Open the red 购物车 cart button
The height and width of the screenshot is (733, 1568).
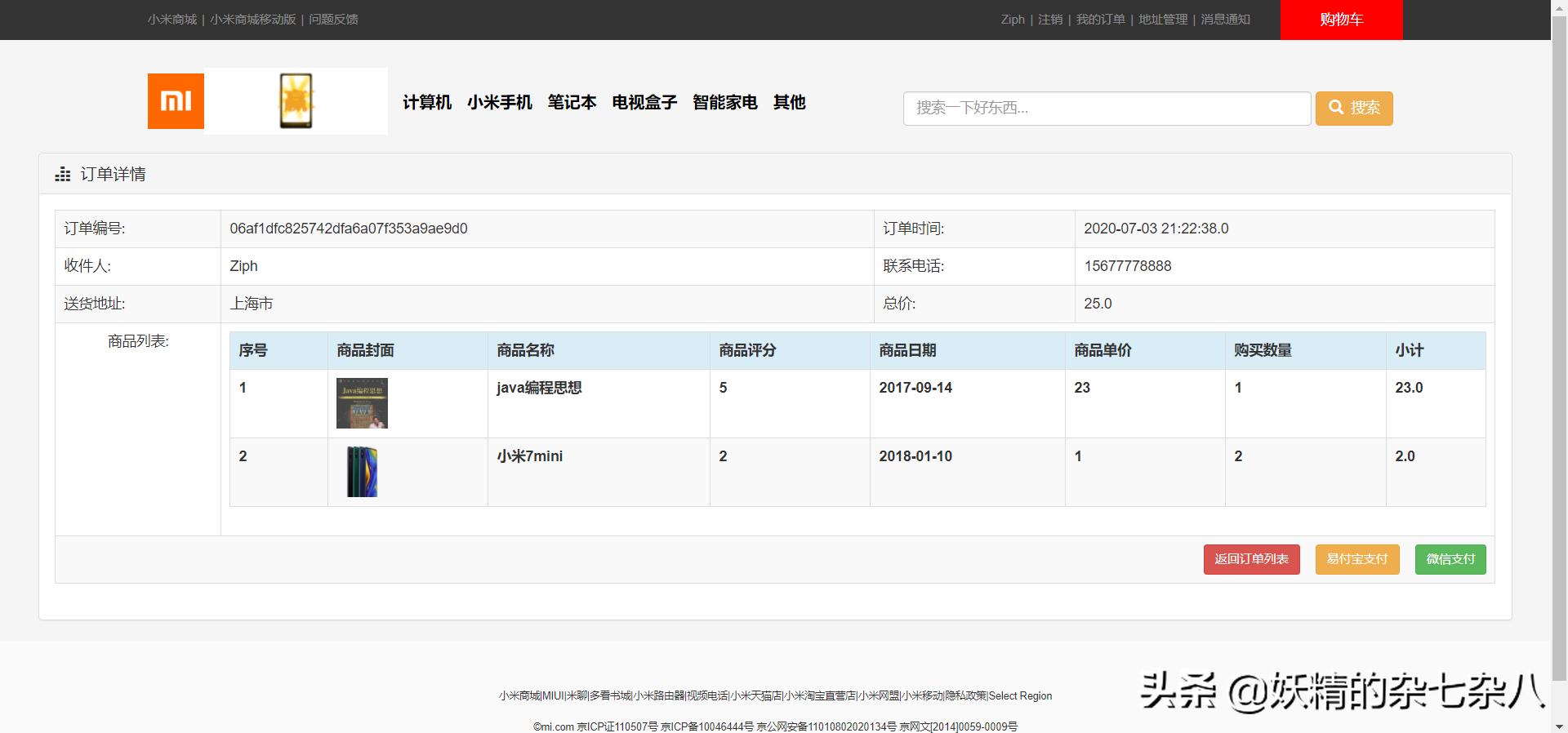1341,20
